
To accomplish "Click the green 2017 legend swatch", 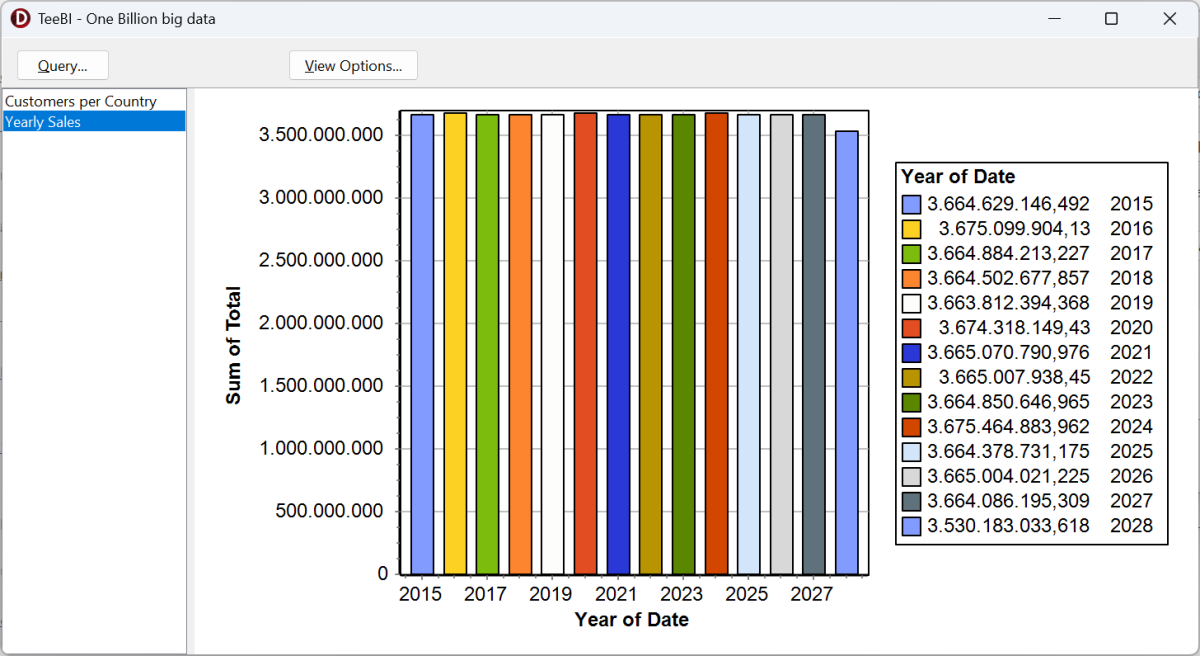I will [x=911, y=254].
